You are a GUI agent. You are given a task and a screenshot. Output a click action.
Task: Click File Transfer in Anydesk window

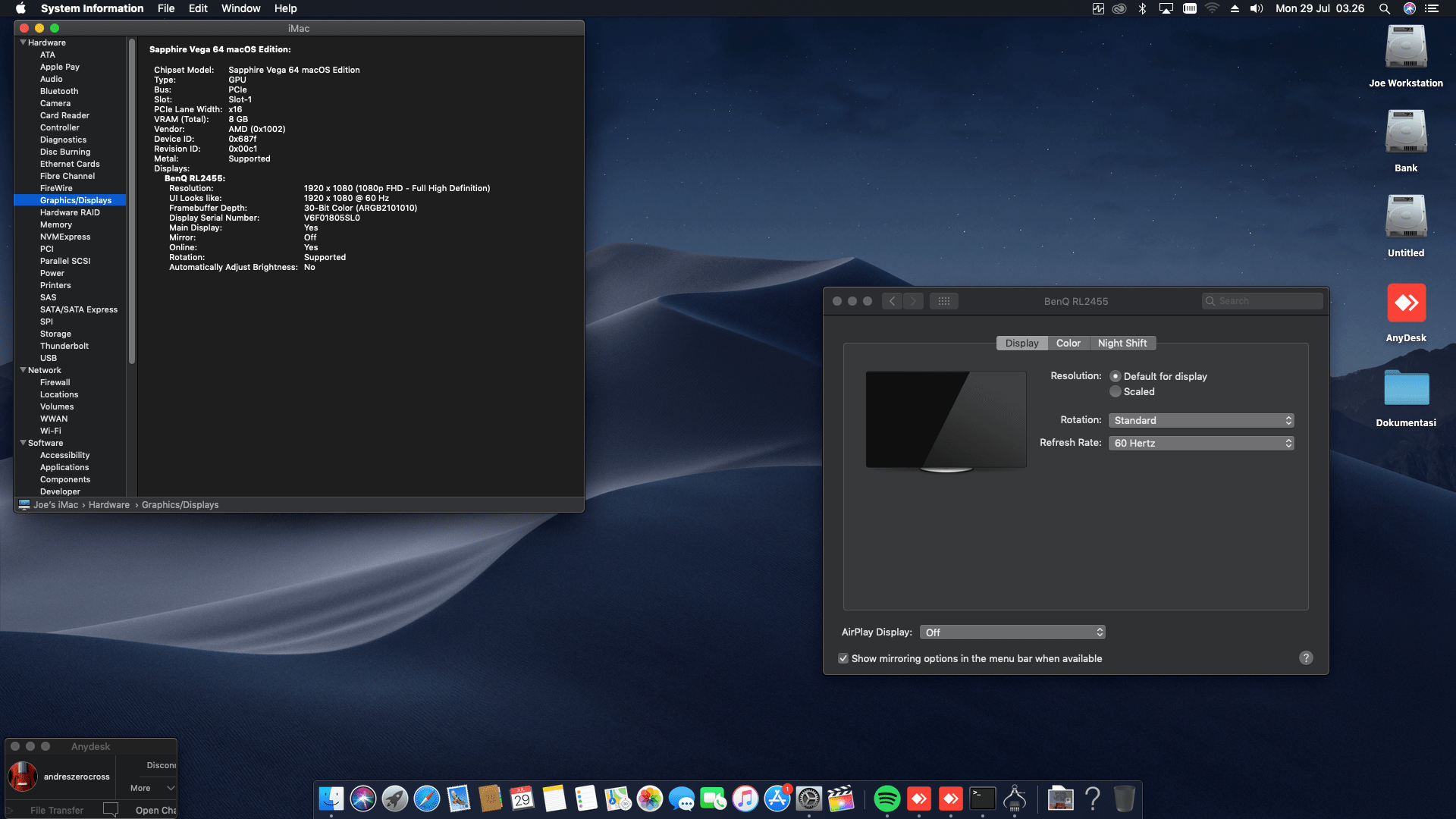pyautogui.click(x=57, y=810)
